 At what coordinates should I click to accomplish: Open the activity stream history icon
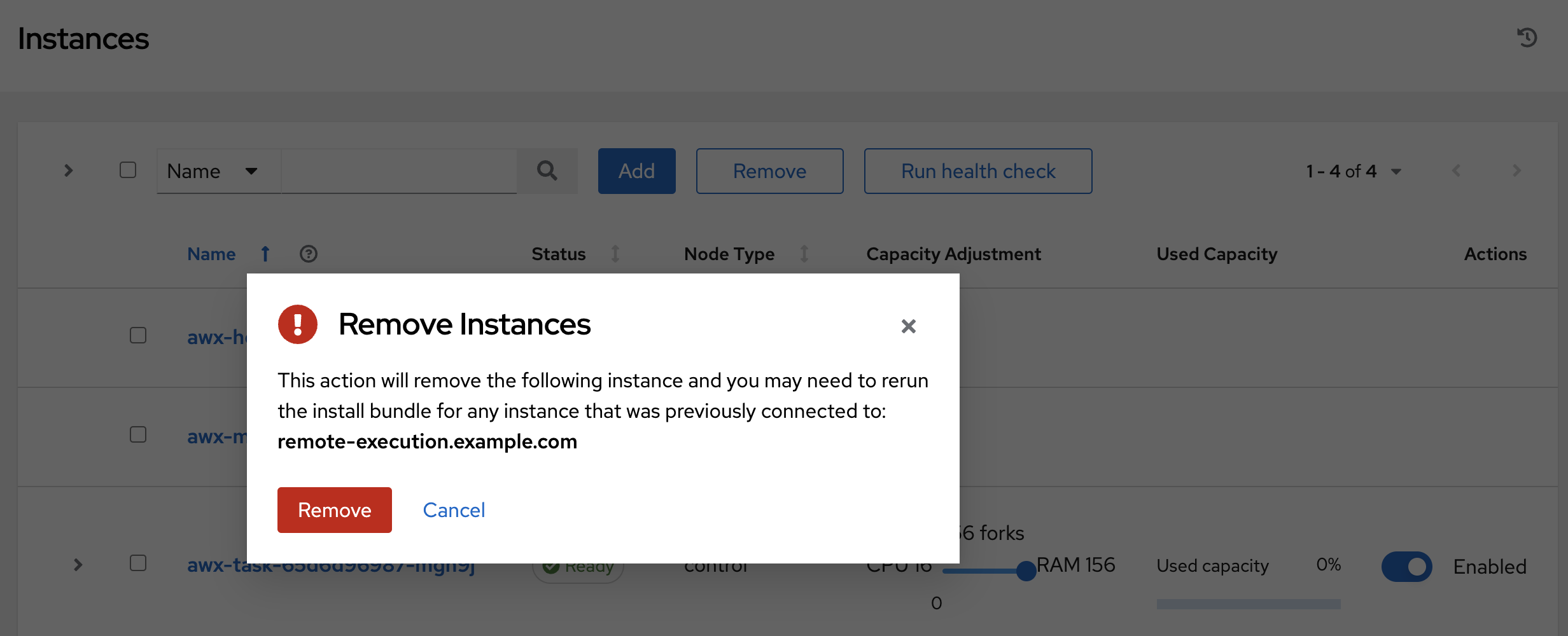coord(1527,38)
